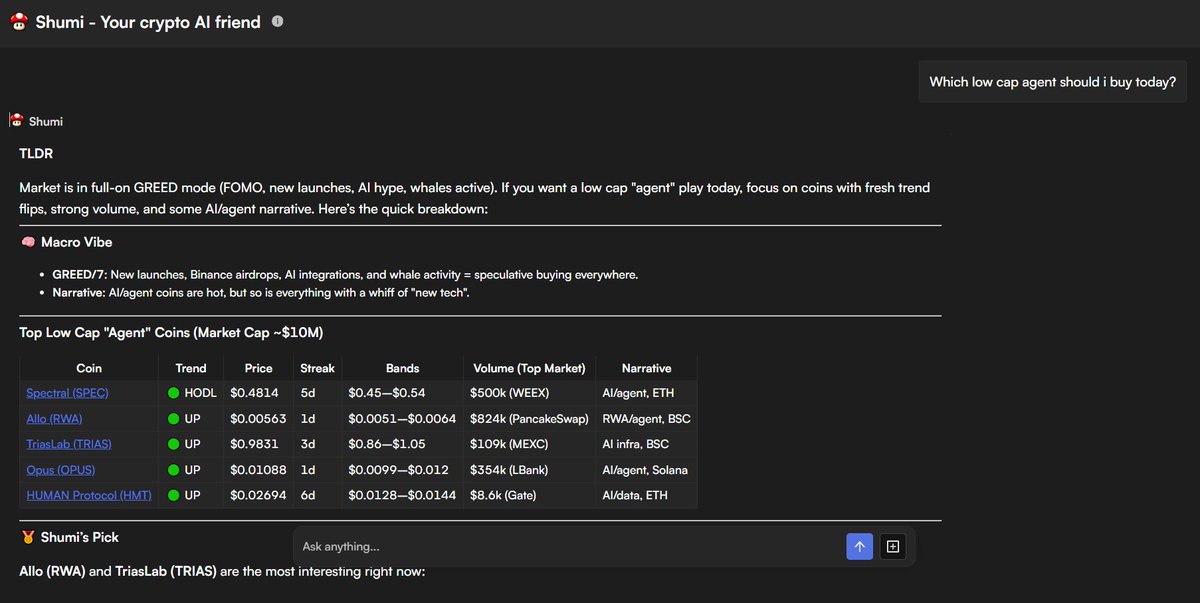This screenshot has height=603, width=1200.
Task: Click the price $0.00563 cell
Action: 258,419
